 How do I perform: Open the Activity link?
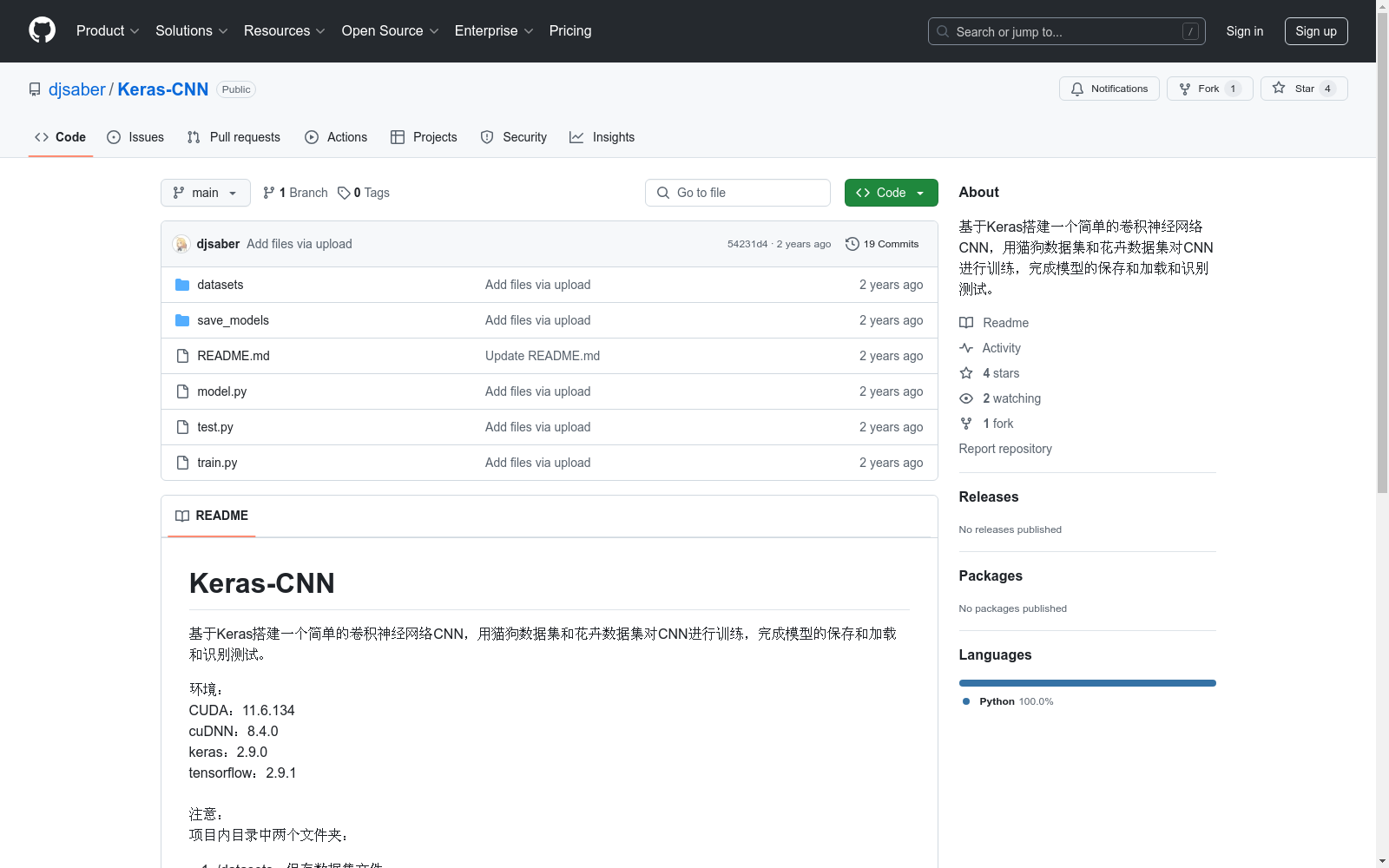pos(1002,348)
